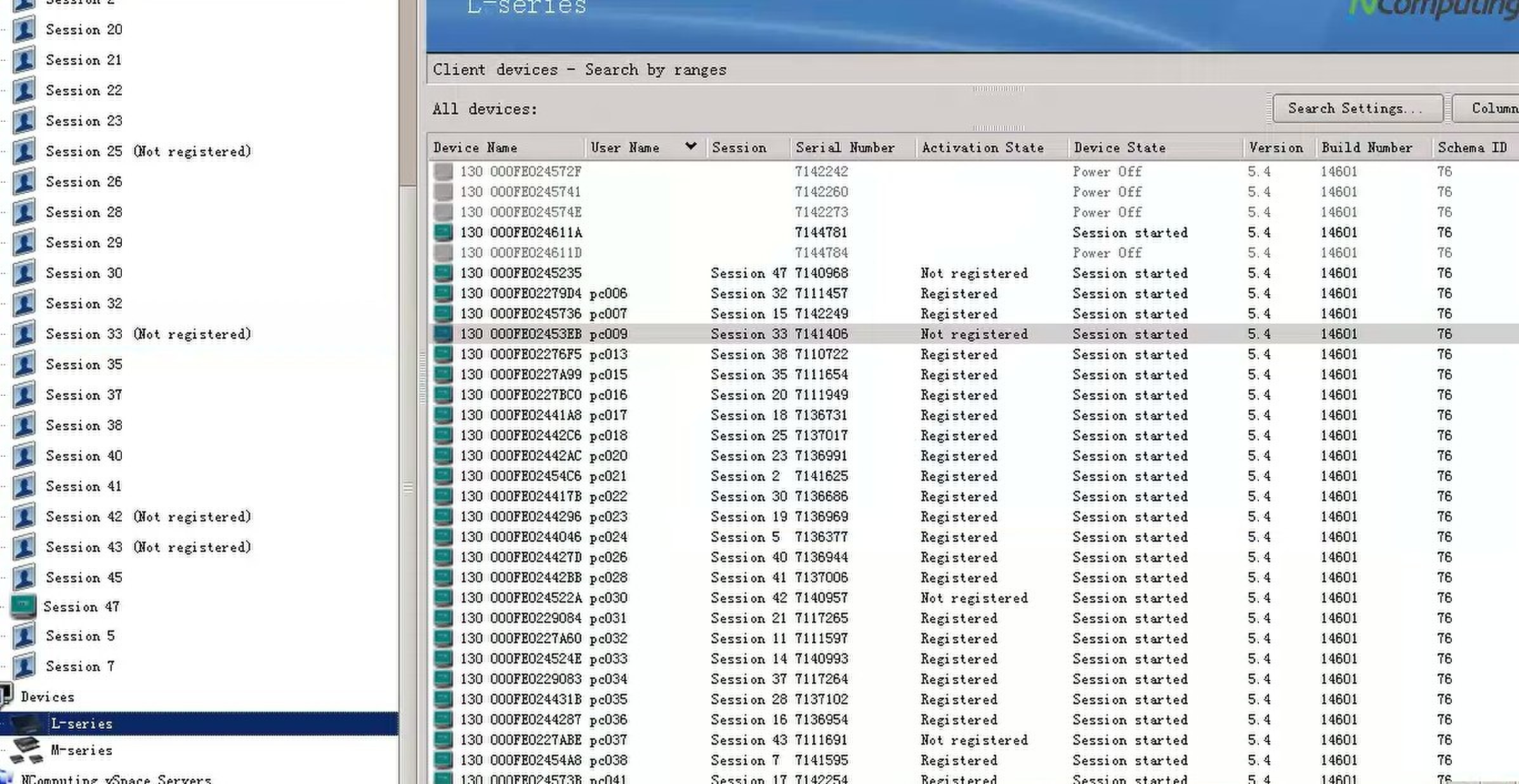
Task: Select Session 35 tree entry
Action: 84,365
